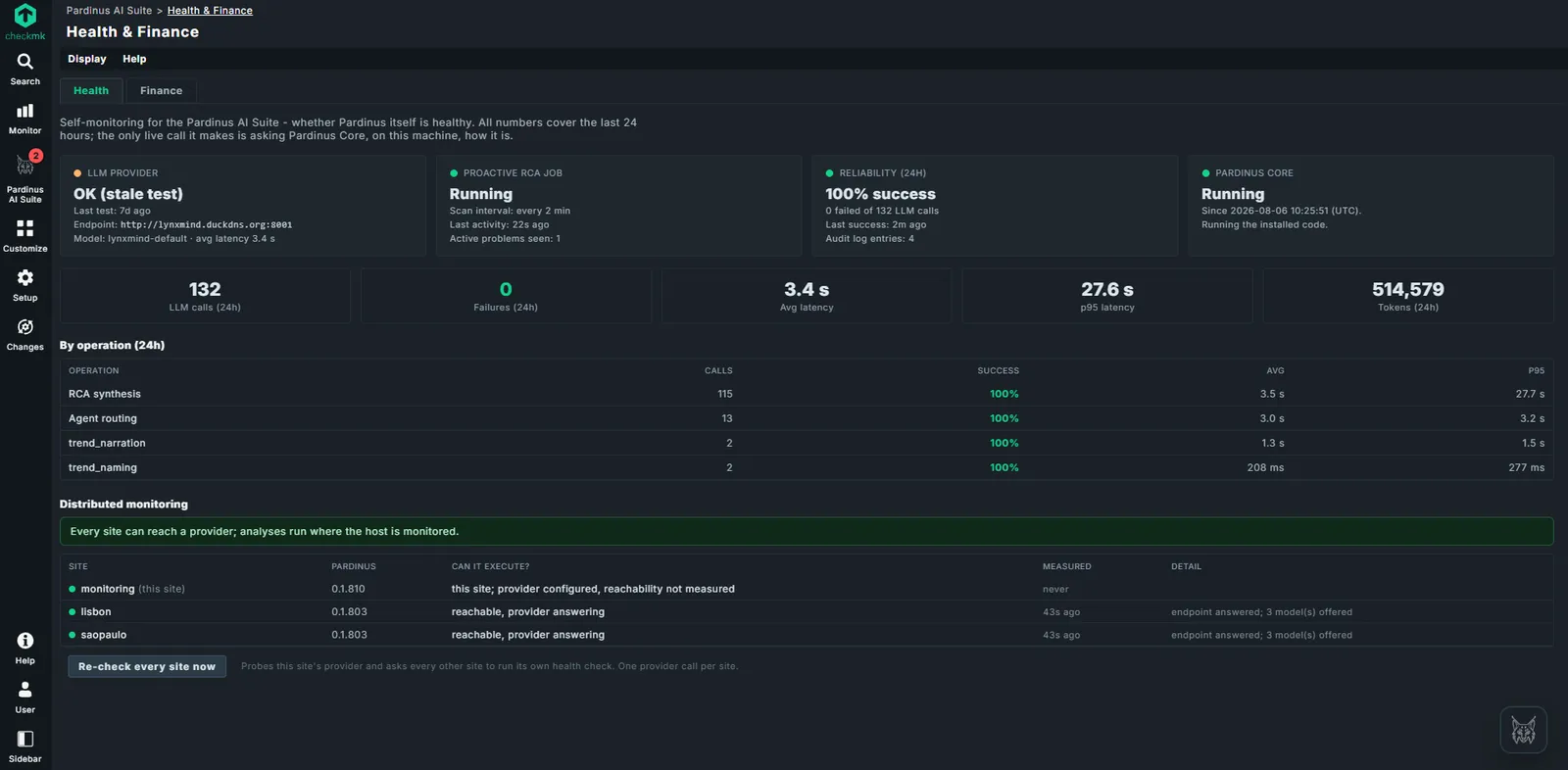This screenshot has height=770, width=1568.
Task: Click the green dot beside monitoring site
Action: 73,589
